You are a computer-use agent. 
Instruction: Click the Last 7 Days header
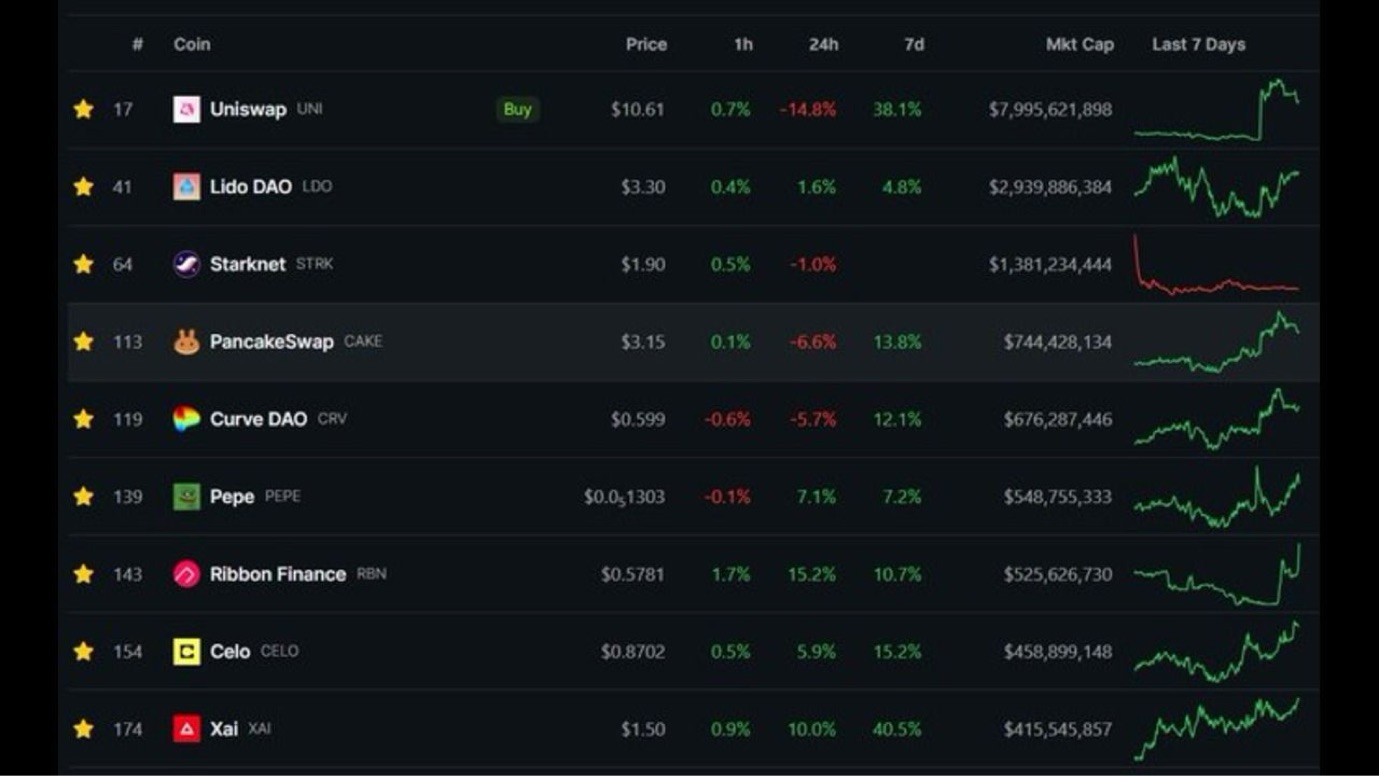click(x=1199, y=44)
